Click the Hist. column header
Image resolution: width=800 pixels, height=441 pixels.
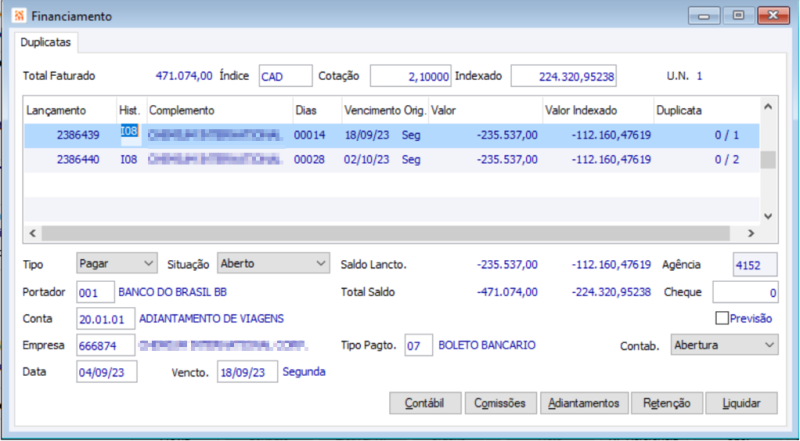(x=132, y=110)
